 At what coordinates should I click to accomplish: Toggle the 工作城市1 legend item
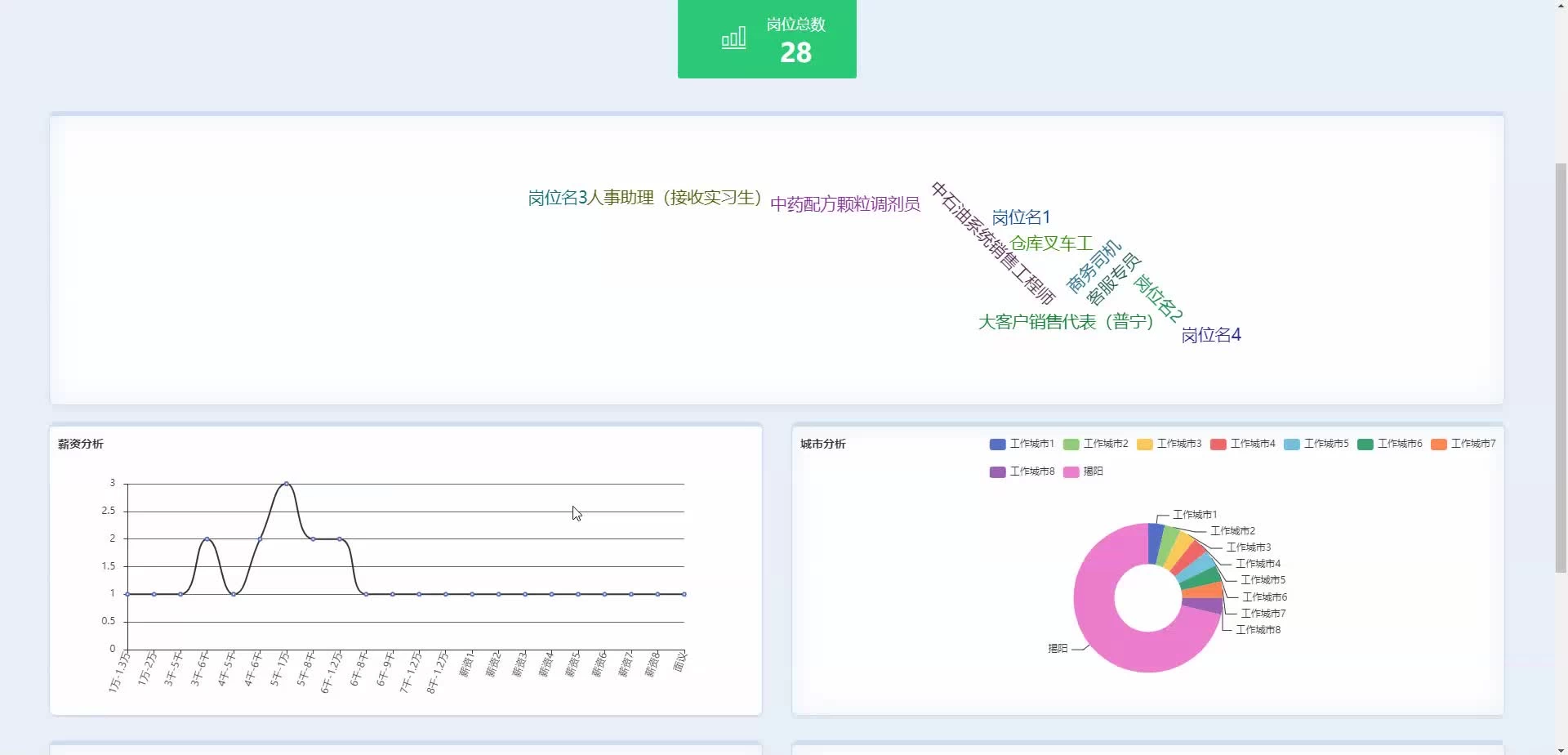tap(1022, 444)
